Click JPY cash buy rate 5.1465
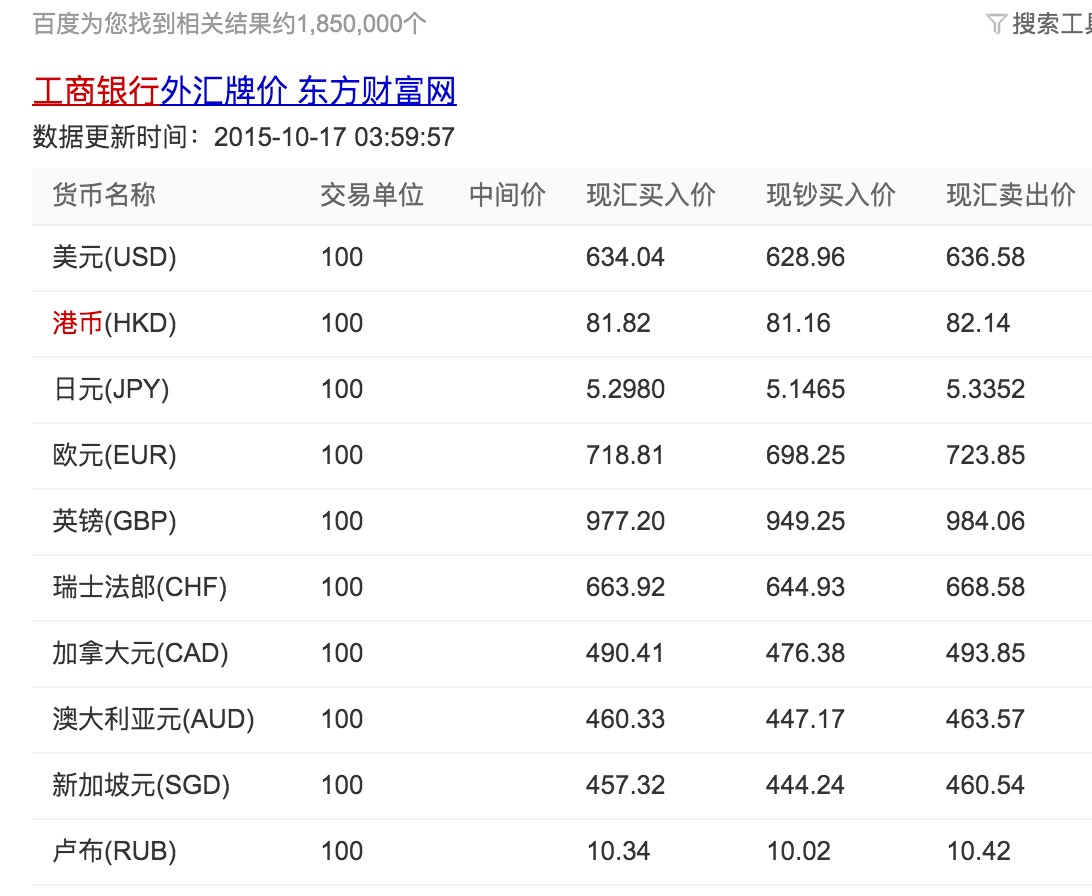The image size is (1092, 896). [x=805, y=390]
